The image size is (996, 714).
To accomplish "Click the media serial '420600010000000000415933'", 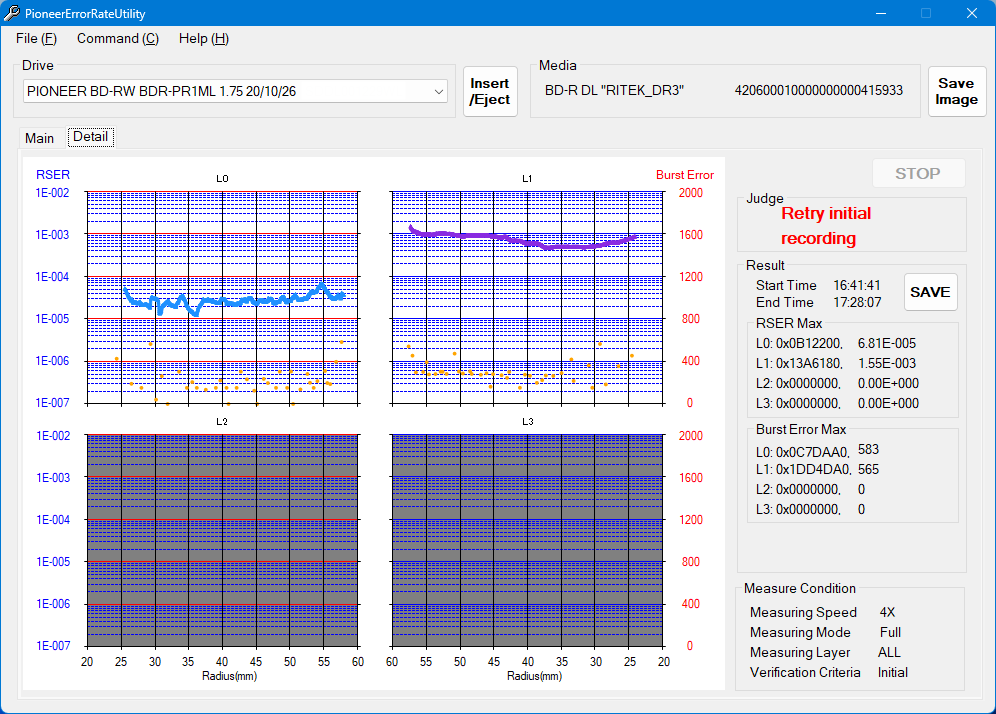I will (818, 90).
